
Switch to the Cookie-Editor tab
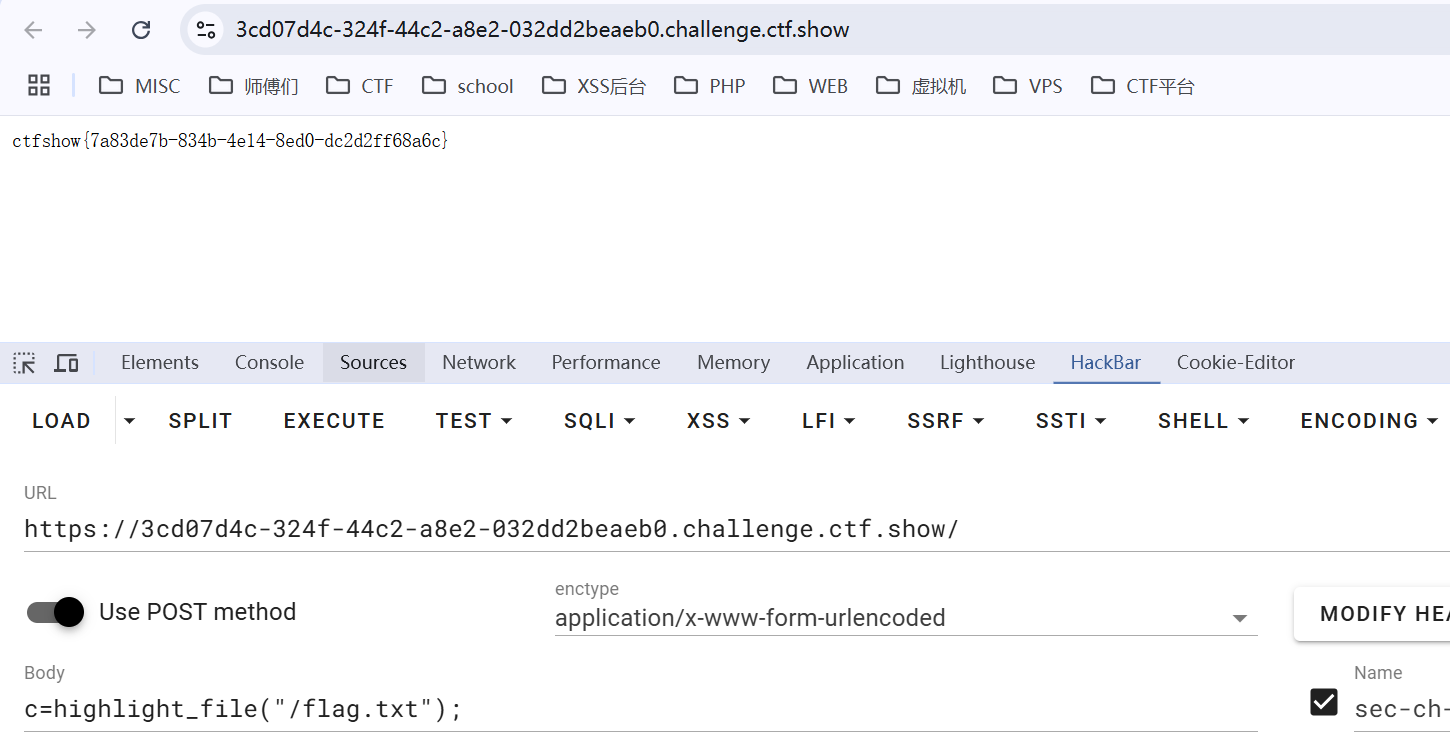1235,363
